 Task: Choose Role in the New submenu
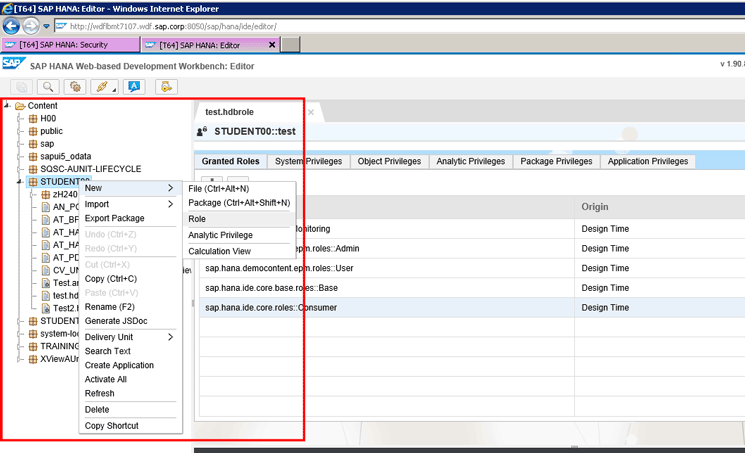point(239,219)
